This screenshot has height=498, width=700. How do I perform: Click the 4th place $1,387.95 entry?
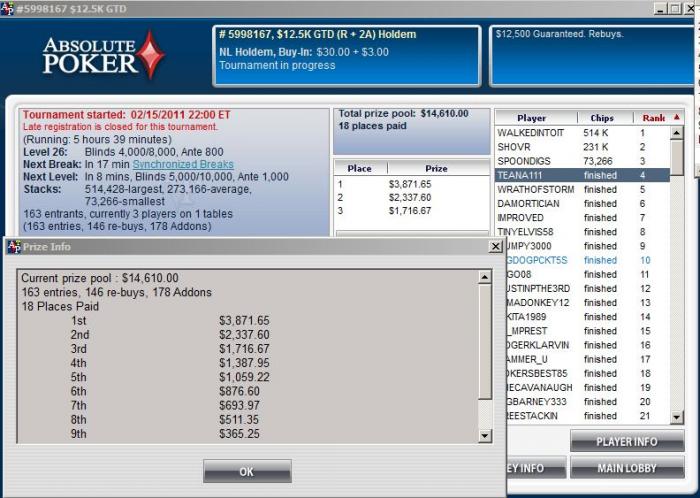170,363
